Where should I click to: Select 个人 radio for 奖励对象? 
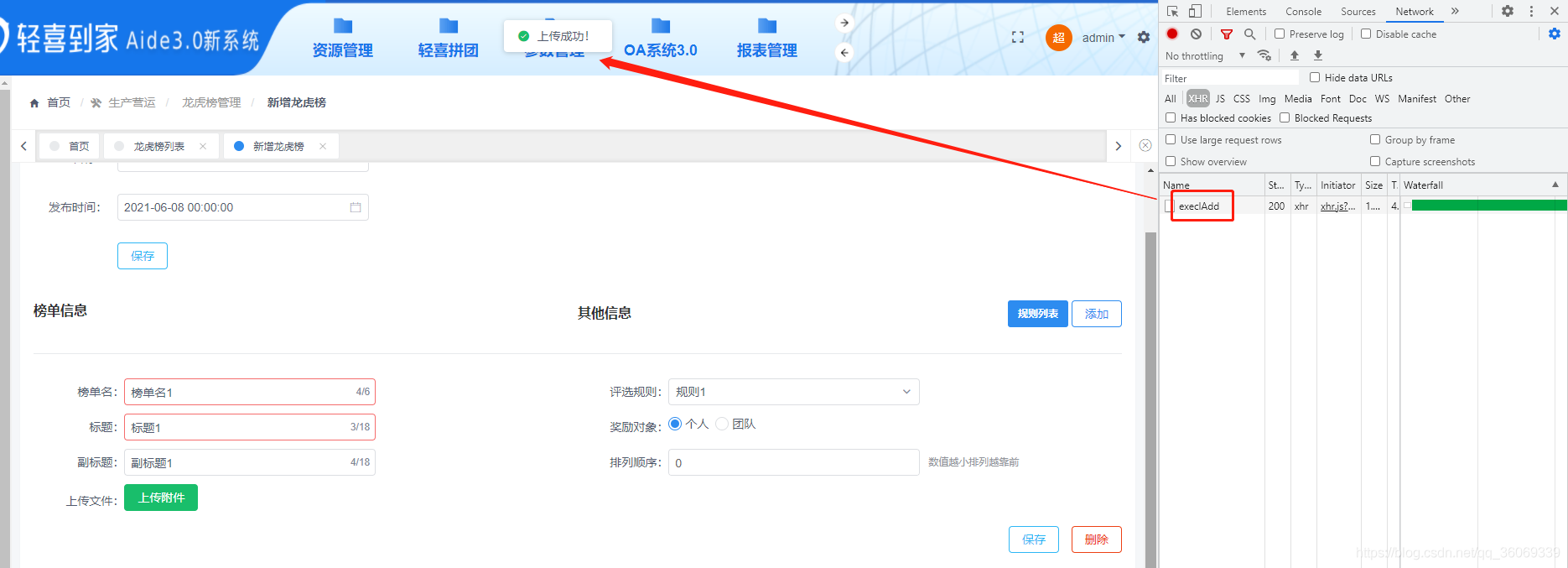click(x=675, y=424)
